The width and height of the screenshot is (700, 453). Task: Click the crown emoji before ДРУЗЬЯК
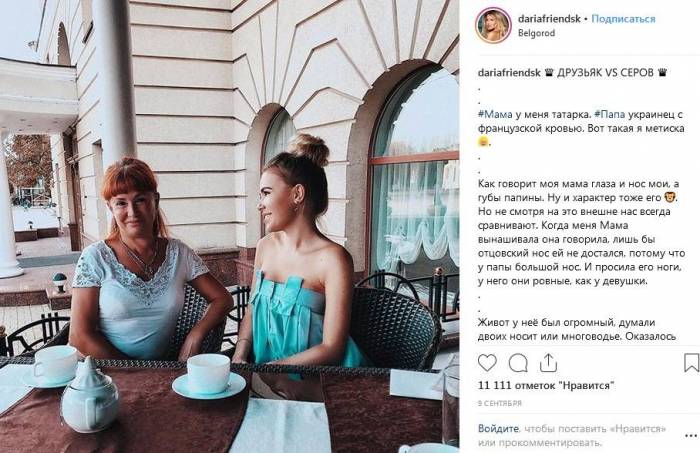tap(549, 72)
